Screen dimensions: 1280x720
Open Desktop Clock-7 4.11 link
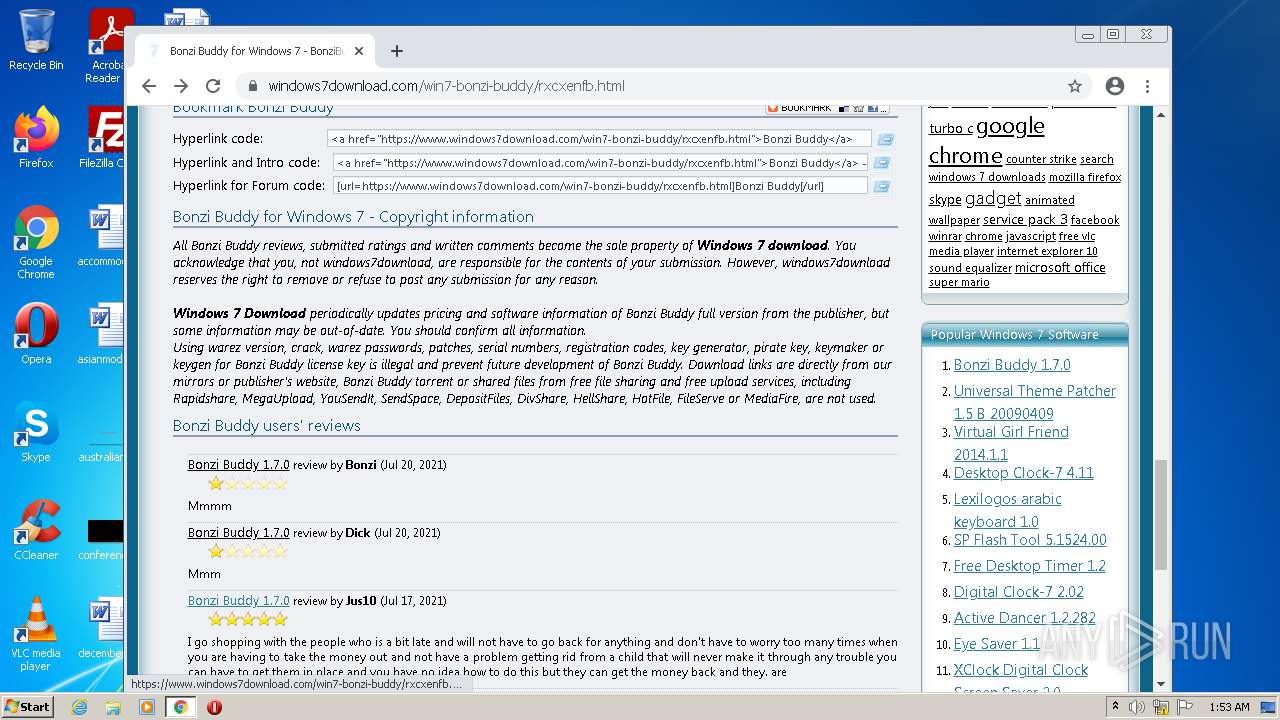tap(1024, 473)
